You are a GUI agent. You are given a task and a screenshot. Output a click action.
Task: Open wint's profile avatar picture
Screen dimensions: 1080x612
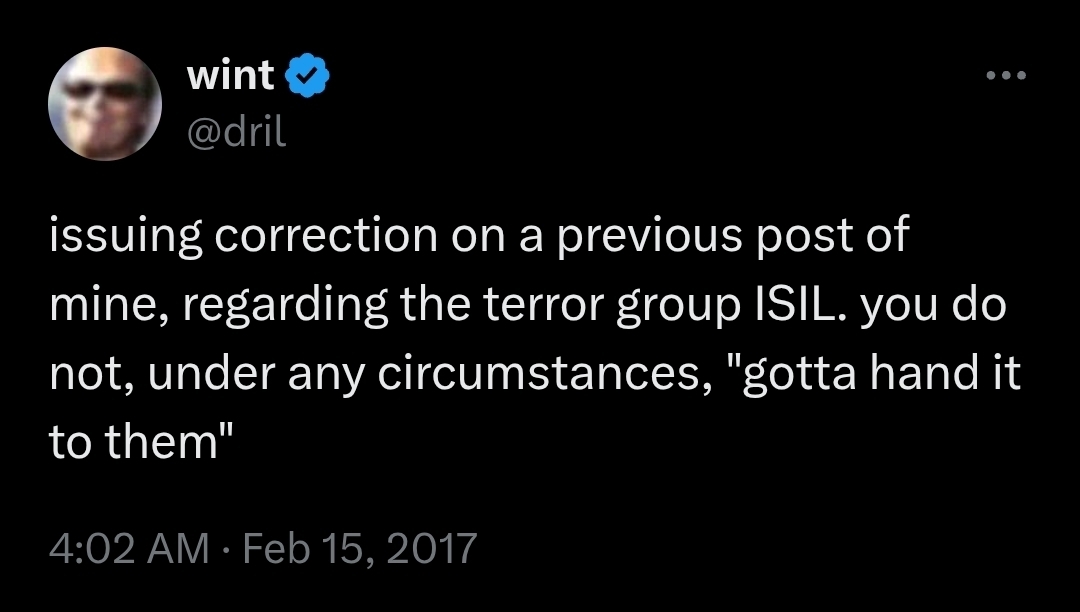click(x=105, y=104)
